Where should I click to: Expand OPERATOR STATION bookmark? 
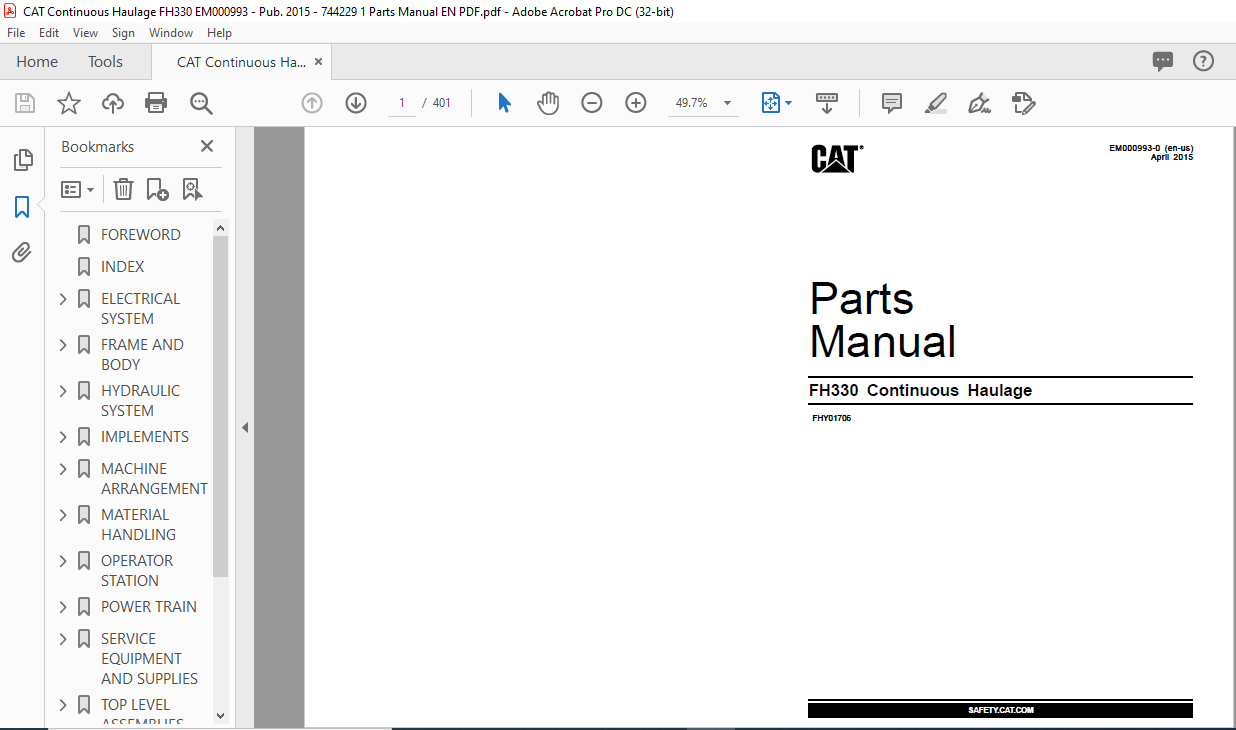[x=63, y=561]
